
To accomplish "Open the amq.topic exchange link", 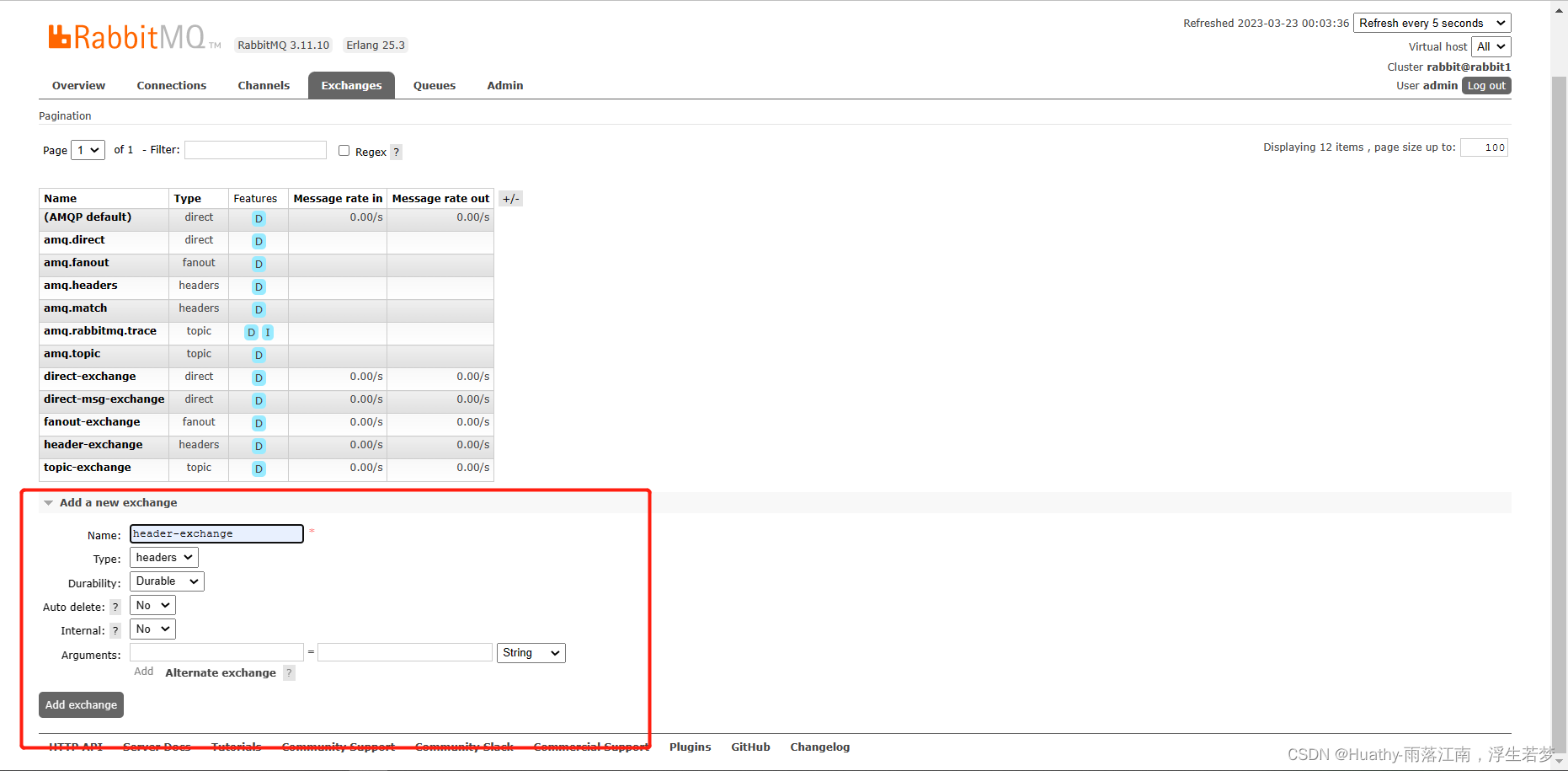I will 72,354.
